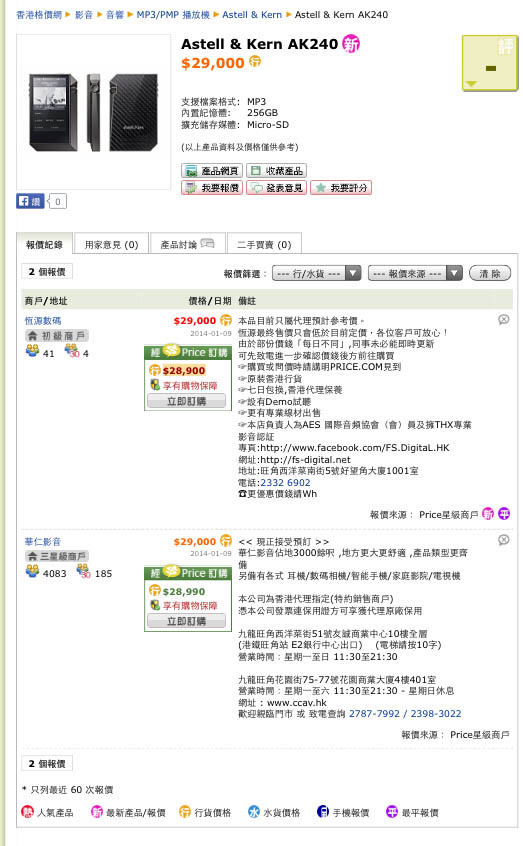Image resolution: width=523 pixels, height=846 pixels.
Task: Open the yellow 評 rating box
Action: 490,63
